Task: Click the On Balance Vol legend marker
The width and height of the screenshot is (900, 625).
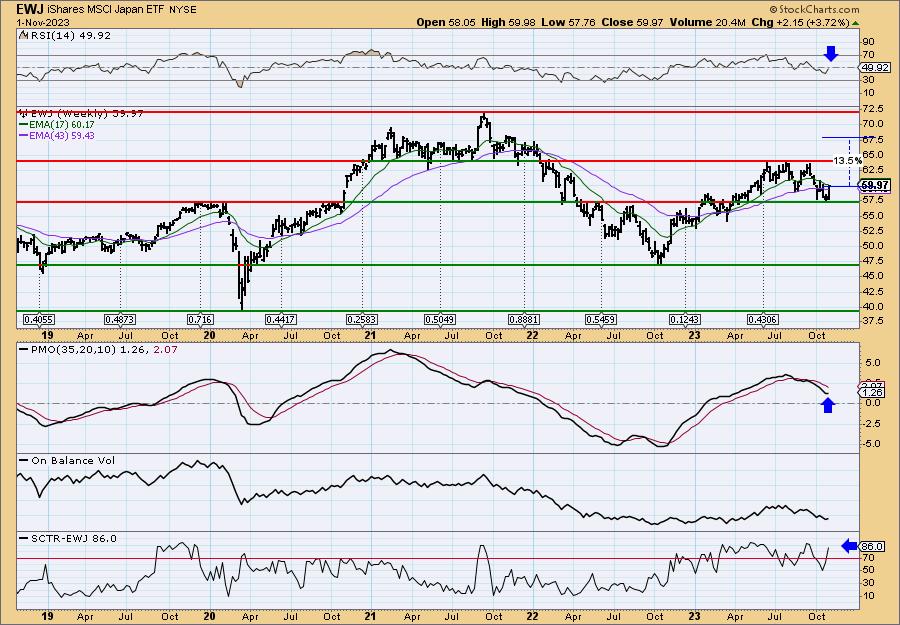Action: coord(23,460)
